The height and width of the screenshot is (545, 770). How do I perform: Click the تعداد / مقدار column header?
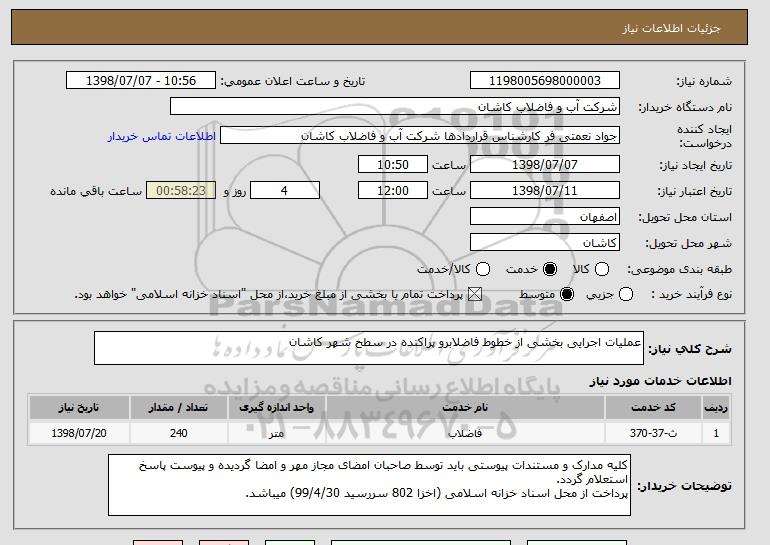178,408
